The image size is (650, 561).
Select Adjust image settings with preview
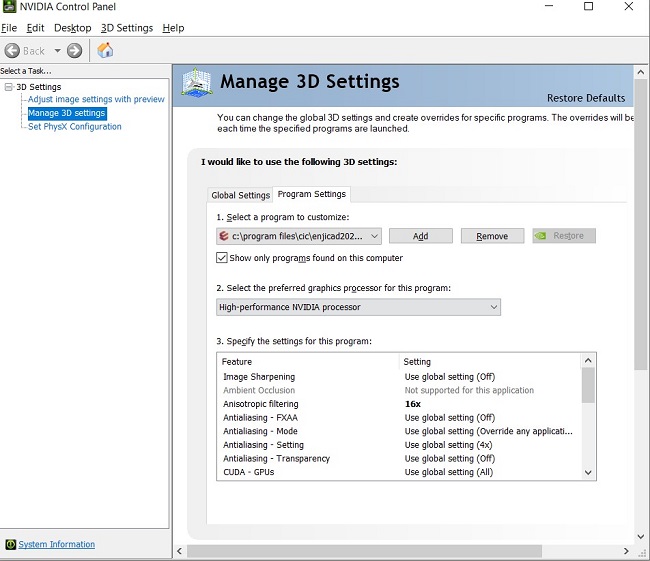click(x=96, y=99)
